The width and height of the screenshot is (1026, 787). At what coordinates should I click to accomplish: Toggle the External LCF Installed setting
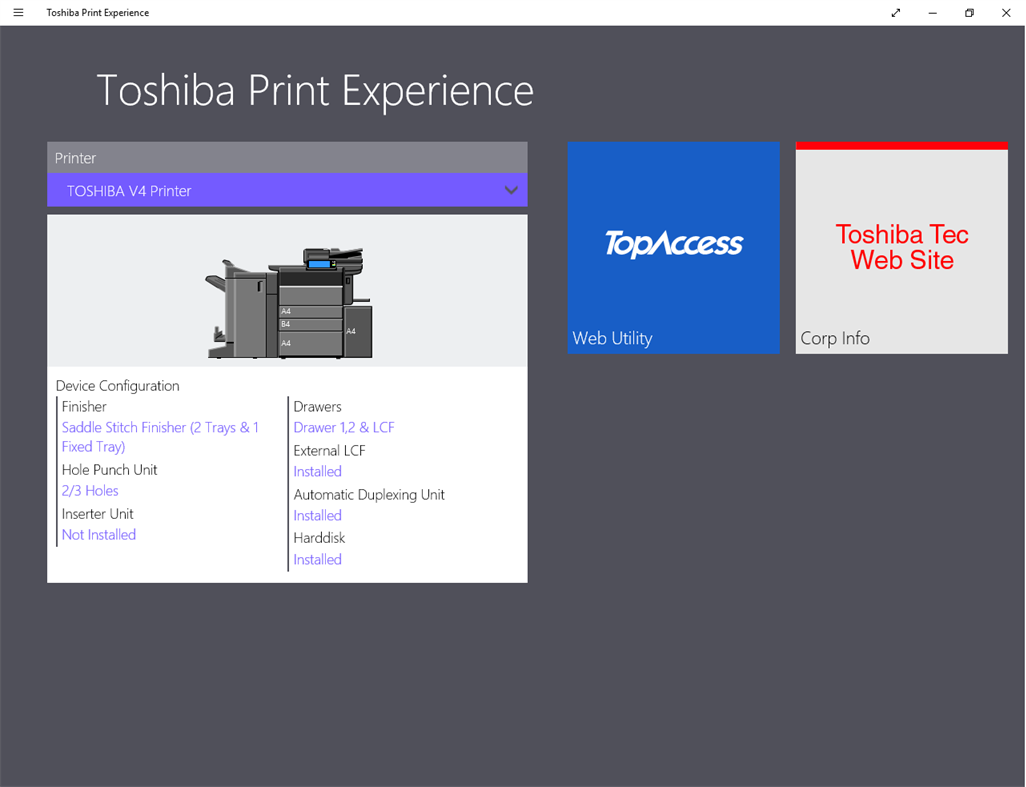pos(317,471)
